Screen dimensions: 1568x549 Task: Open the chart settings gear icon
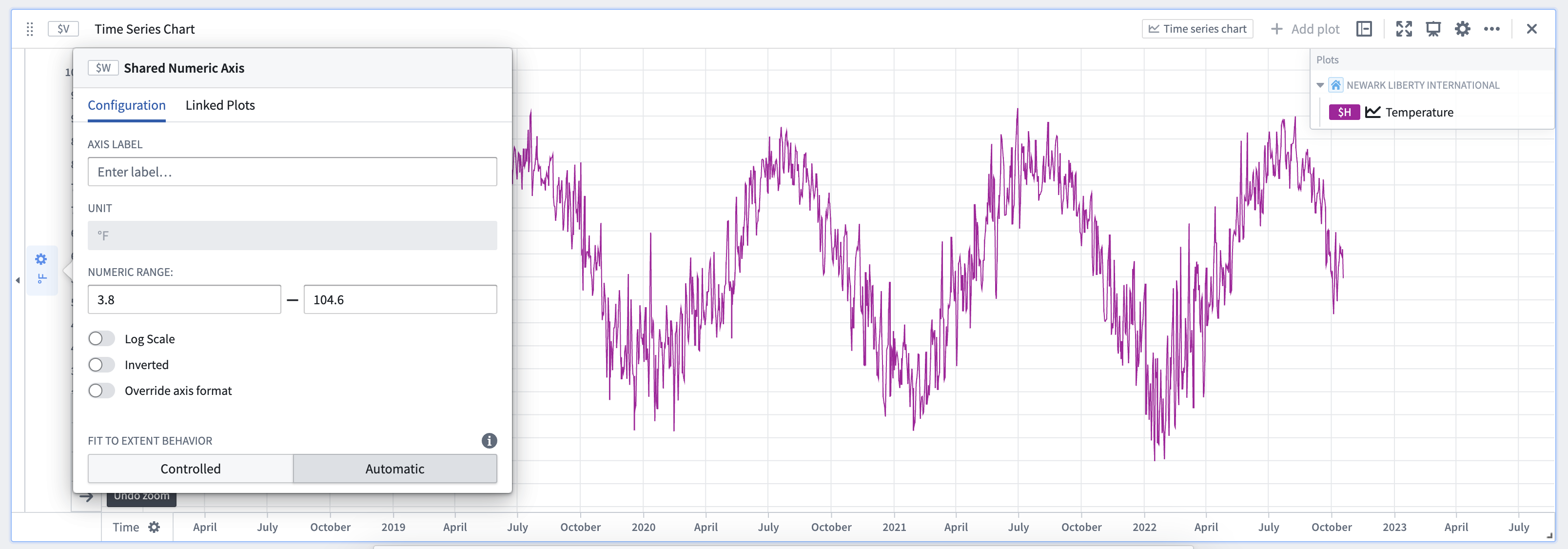coord(1463,29)
